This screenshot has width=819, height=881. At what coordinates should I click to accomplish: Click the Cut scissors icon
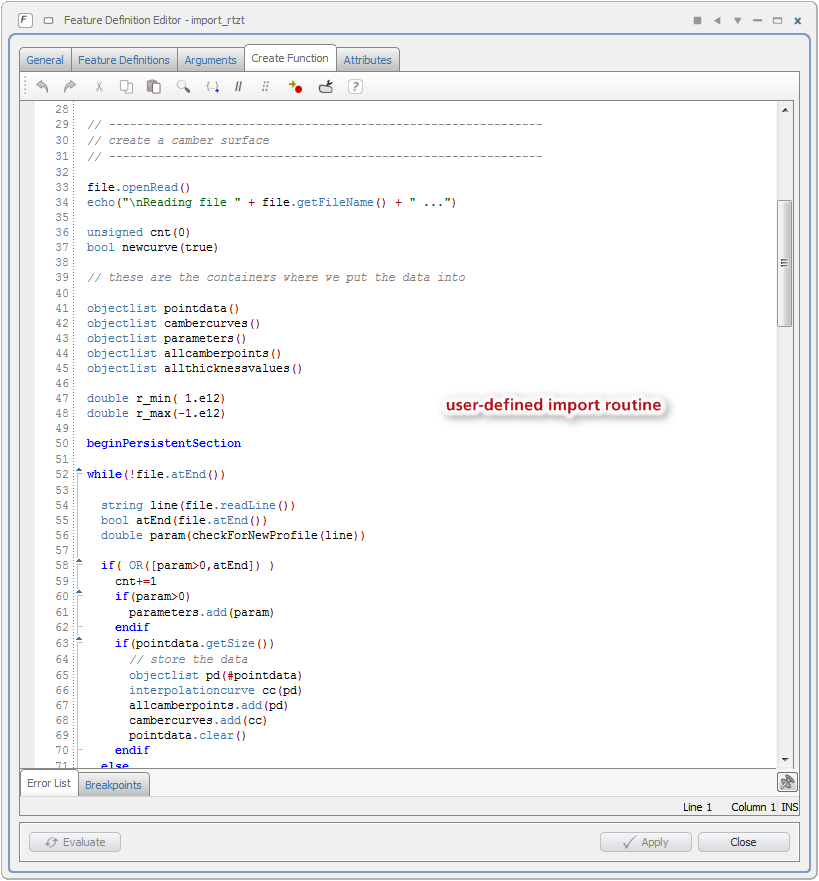(99, 86)
